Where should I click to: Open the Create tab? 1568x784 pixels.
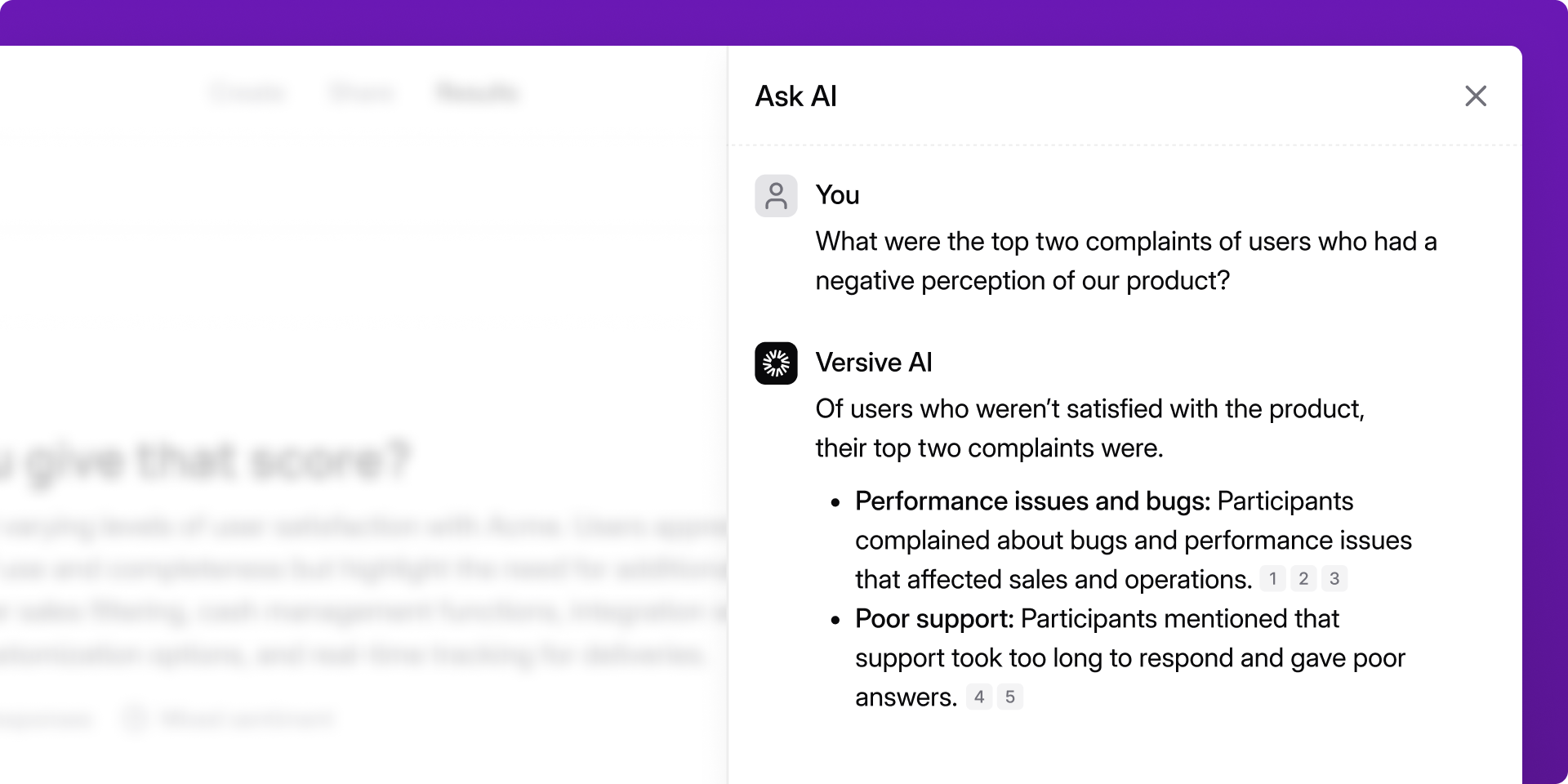[247, 93]
